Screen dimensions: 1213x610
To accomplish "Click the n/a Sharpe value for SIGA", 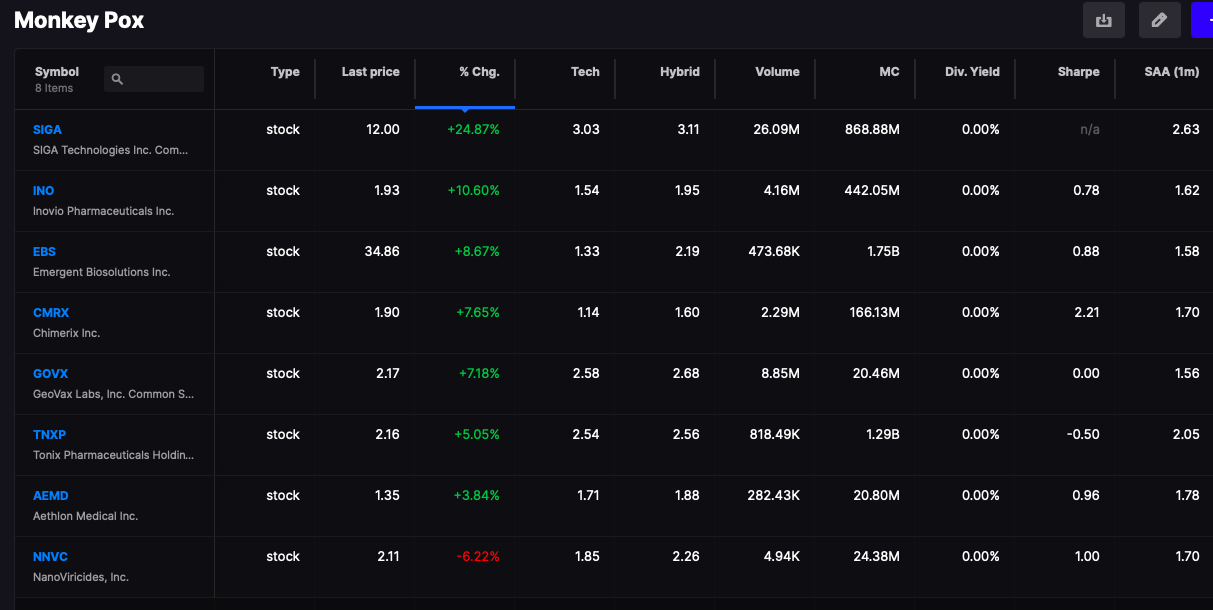I will (1089, 130).
